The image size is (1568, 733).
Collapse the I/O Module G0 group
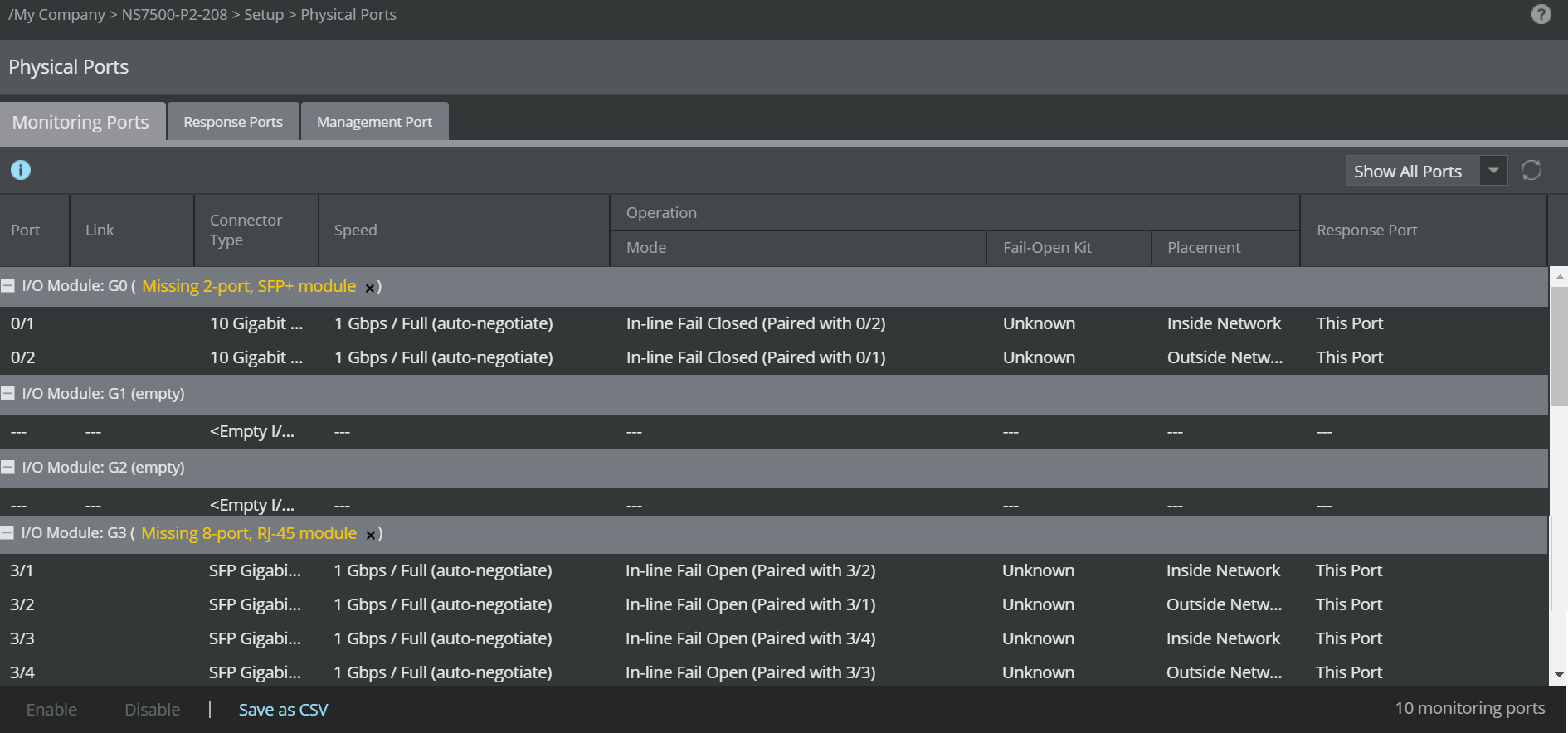click(7, 285)
